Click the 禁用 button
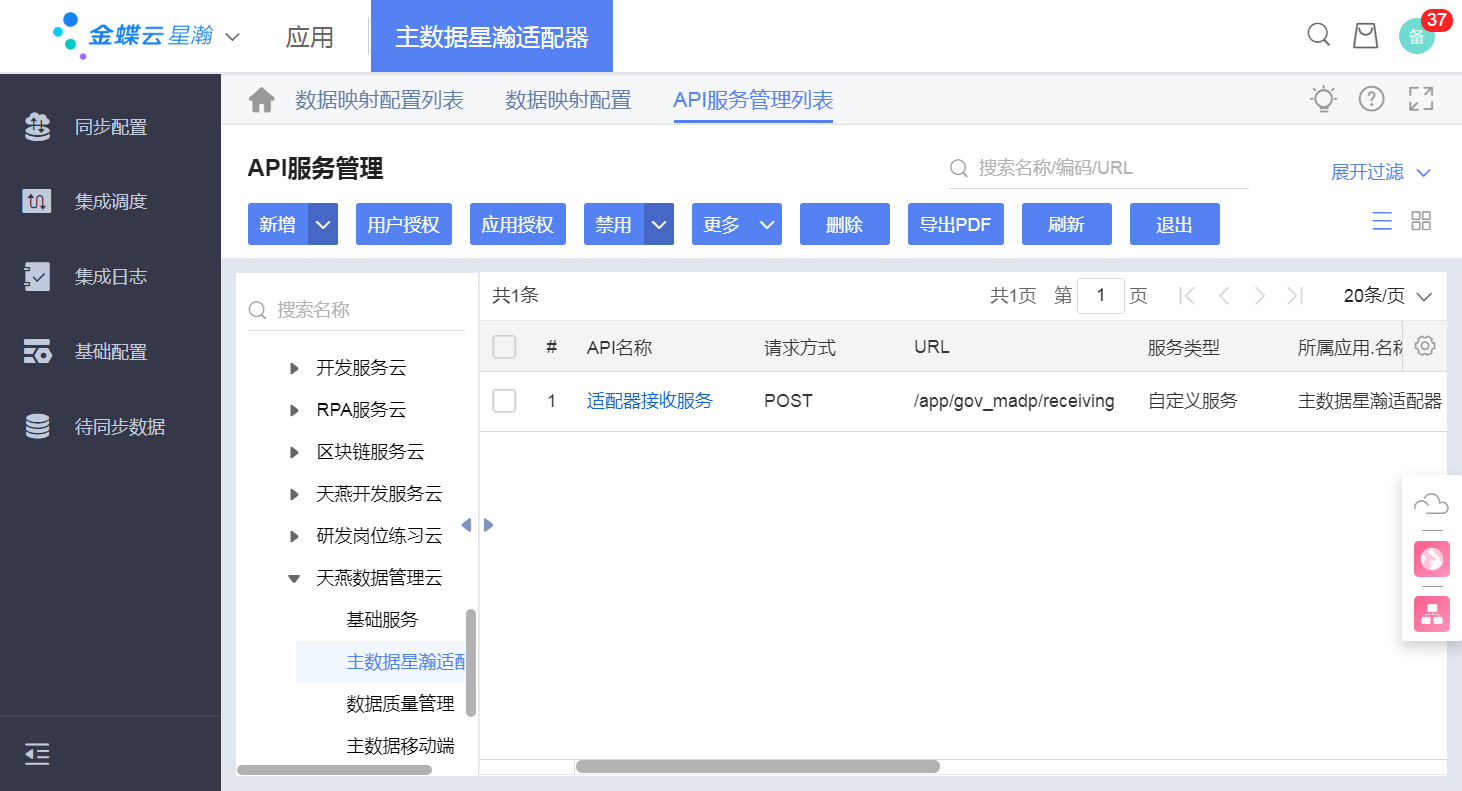 coord(614,224)
